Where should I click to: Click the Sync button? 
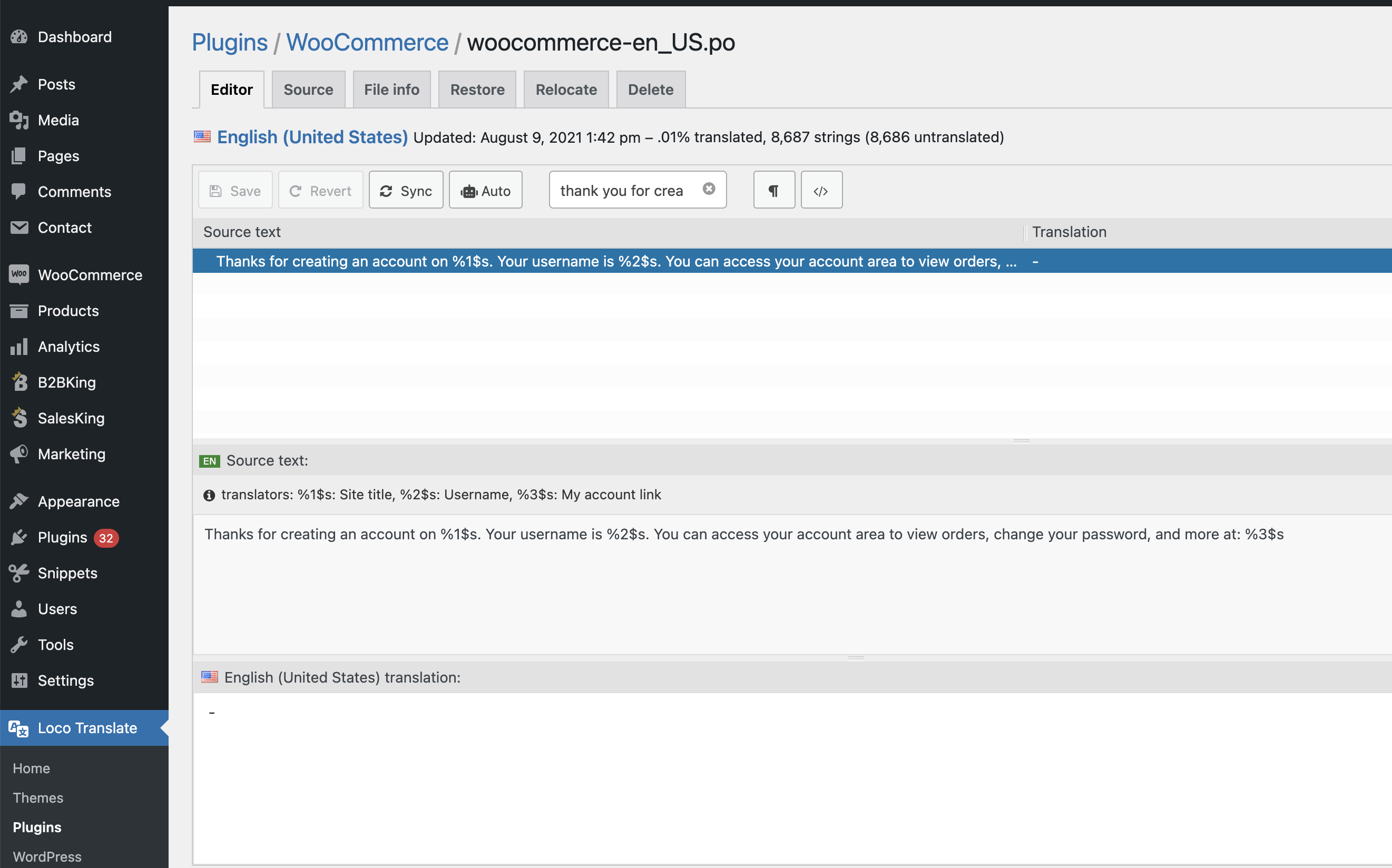pos(406,190)
